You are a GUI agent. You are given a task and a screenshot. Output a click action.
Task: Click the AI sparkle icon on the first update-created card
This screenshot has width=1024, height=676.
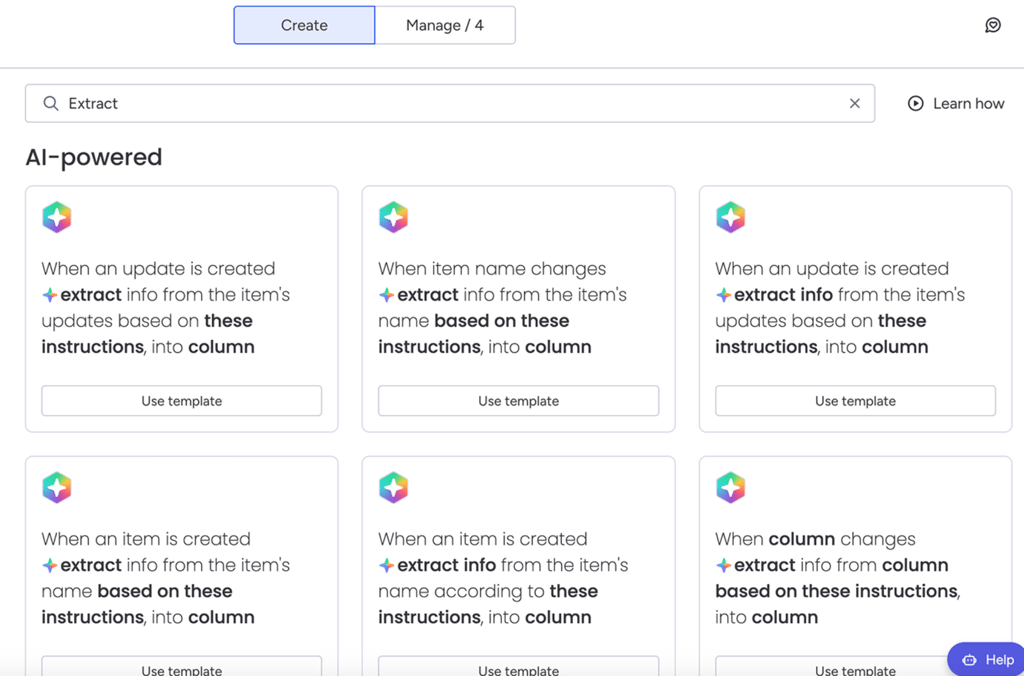[x=57, y=217]
